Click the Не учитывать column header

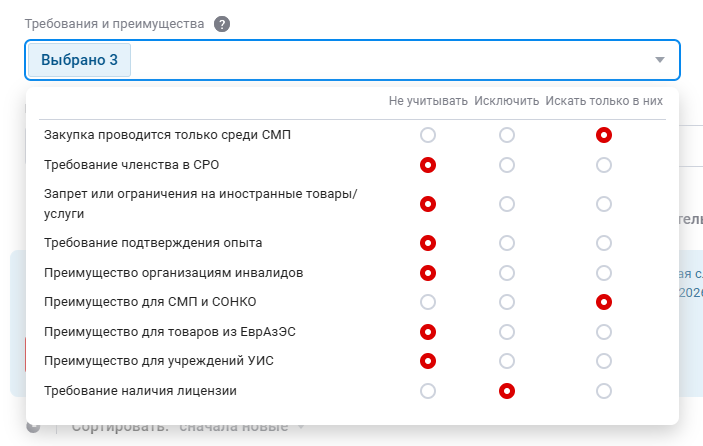pos(428,101)
